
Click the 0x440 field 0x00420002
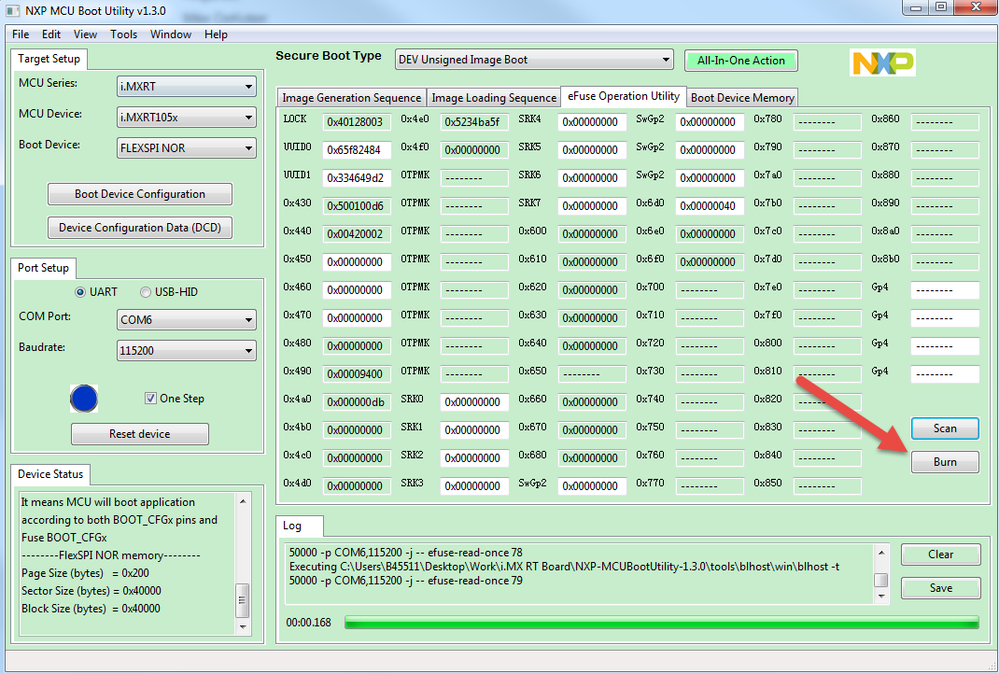(x=357, y=234)
